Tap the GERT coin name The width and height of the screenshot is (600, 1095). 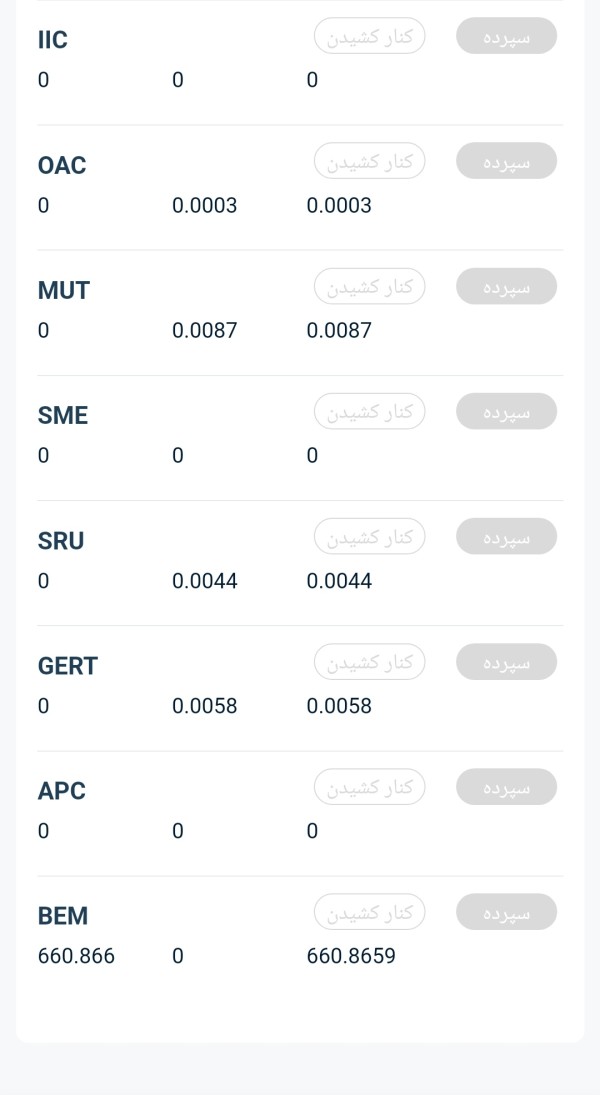click(68, 666)
